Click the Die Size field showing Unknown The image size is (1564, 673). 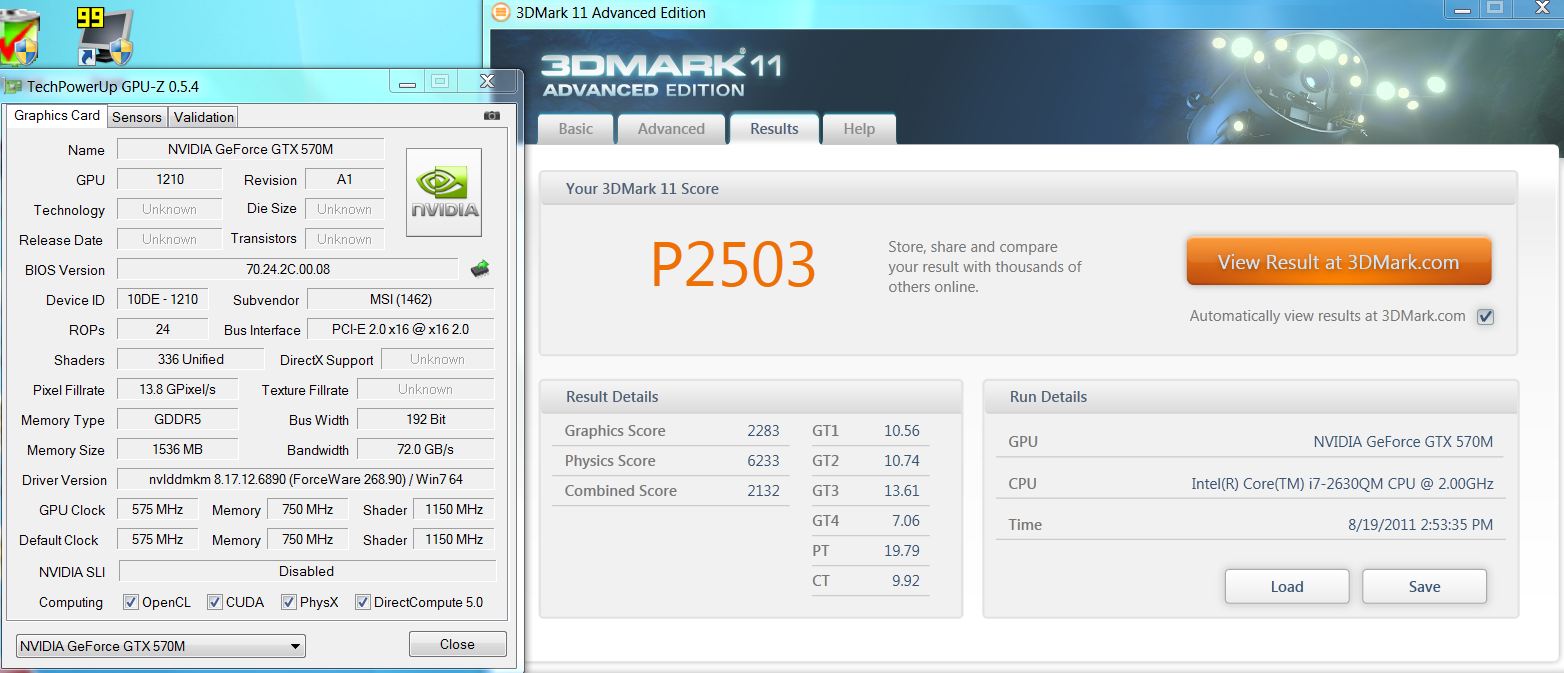[x=345, y=209]
